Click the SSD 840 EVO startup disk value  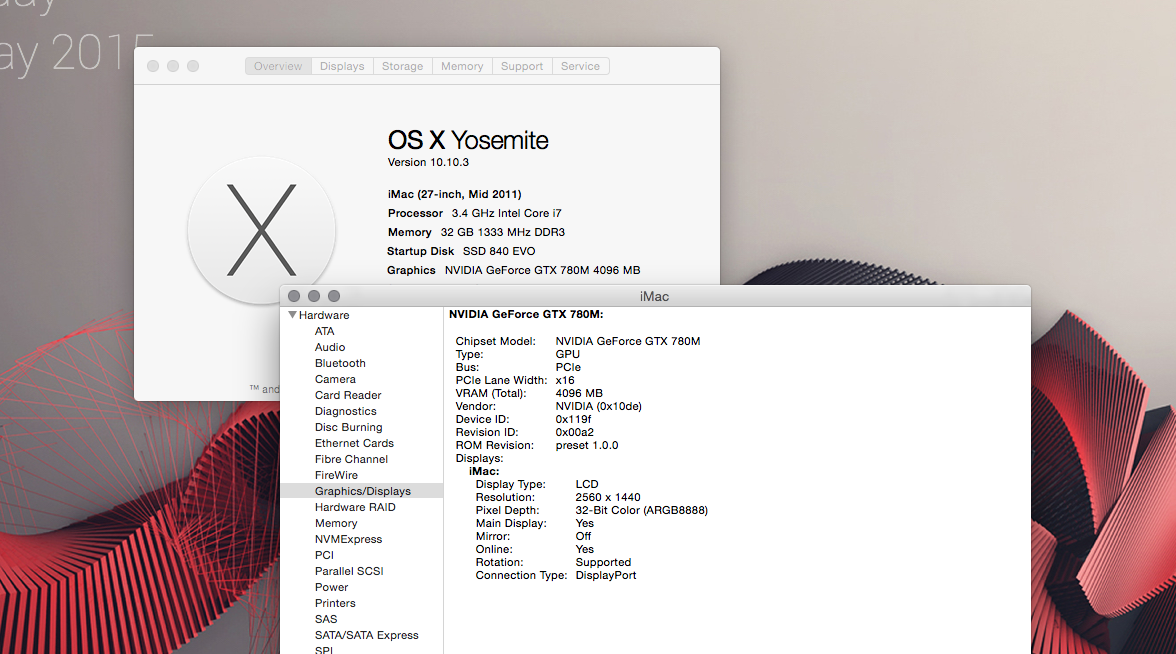point(499,251)
